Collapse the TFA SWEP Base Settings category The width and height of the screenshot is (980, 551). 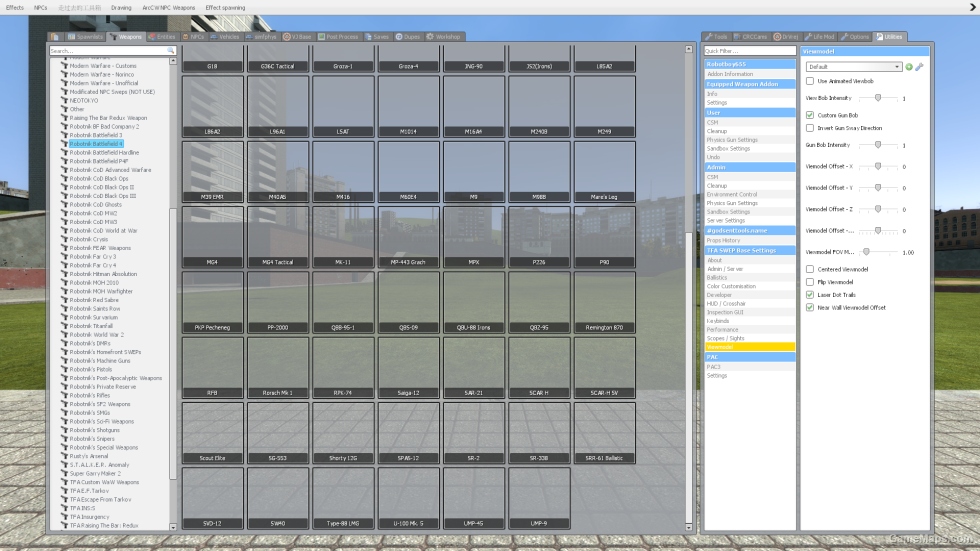click(750, 250)
